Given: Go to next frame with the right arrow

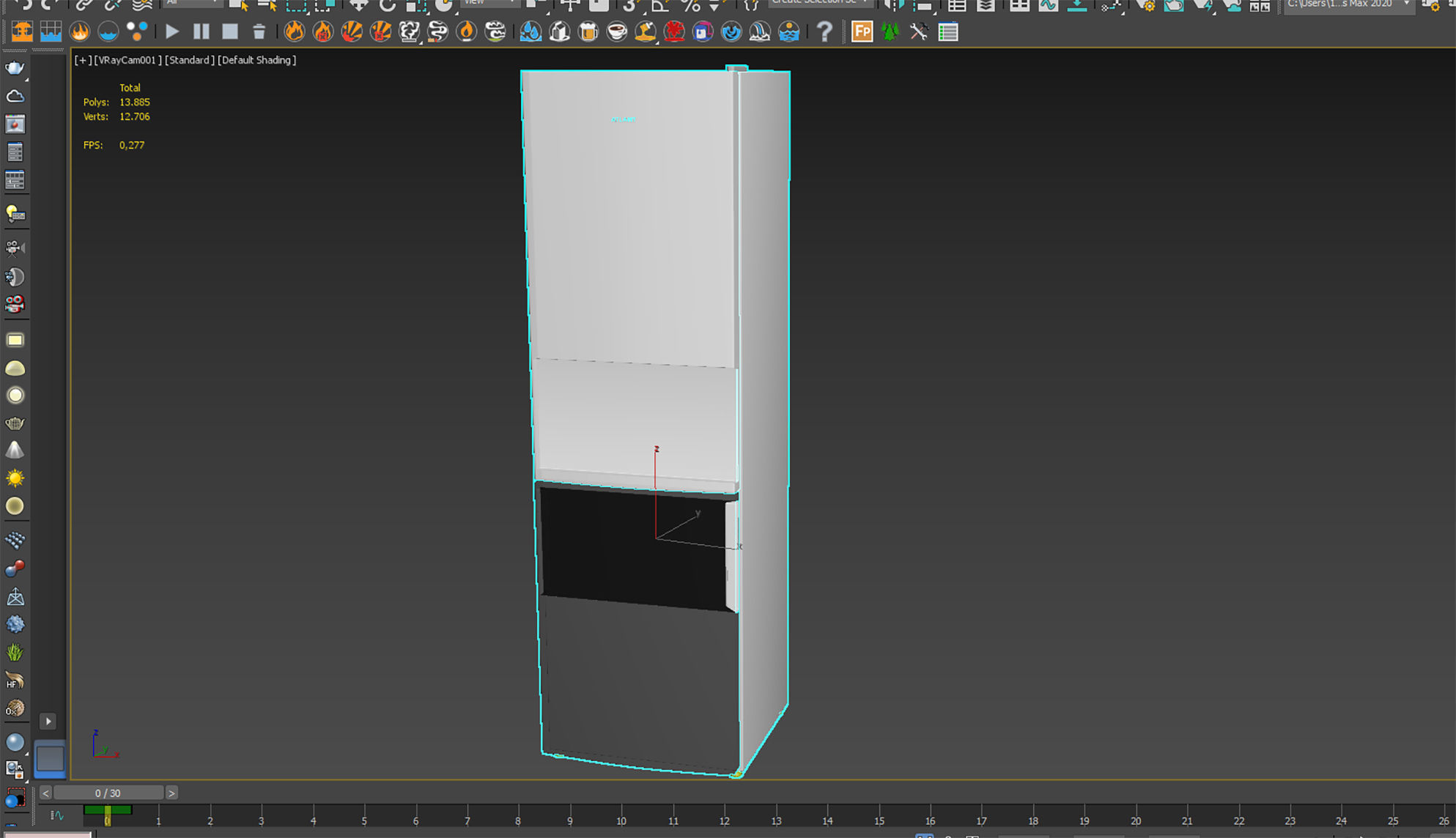Looking at the screenshot, I should [171, 793].
